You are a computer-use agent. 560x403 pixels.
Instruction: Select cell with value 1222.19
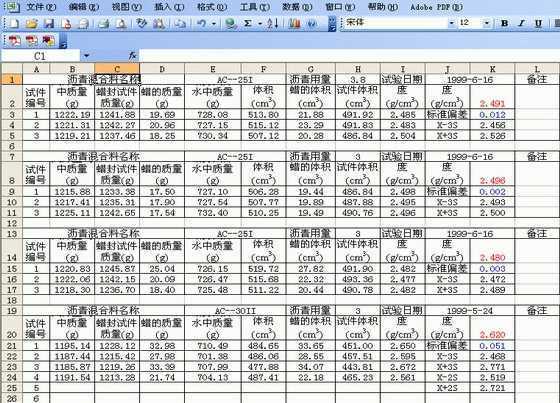pos(72,115)
